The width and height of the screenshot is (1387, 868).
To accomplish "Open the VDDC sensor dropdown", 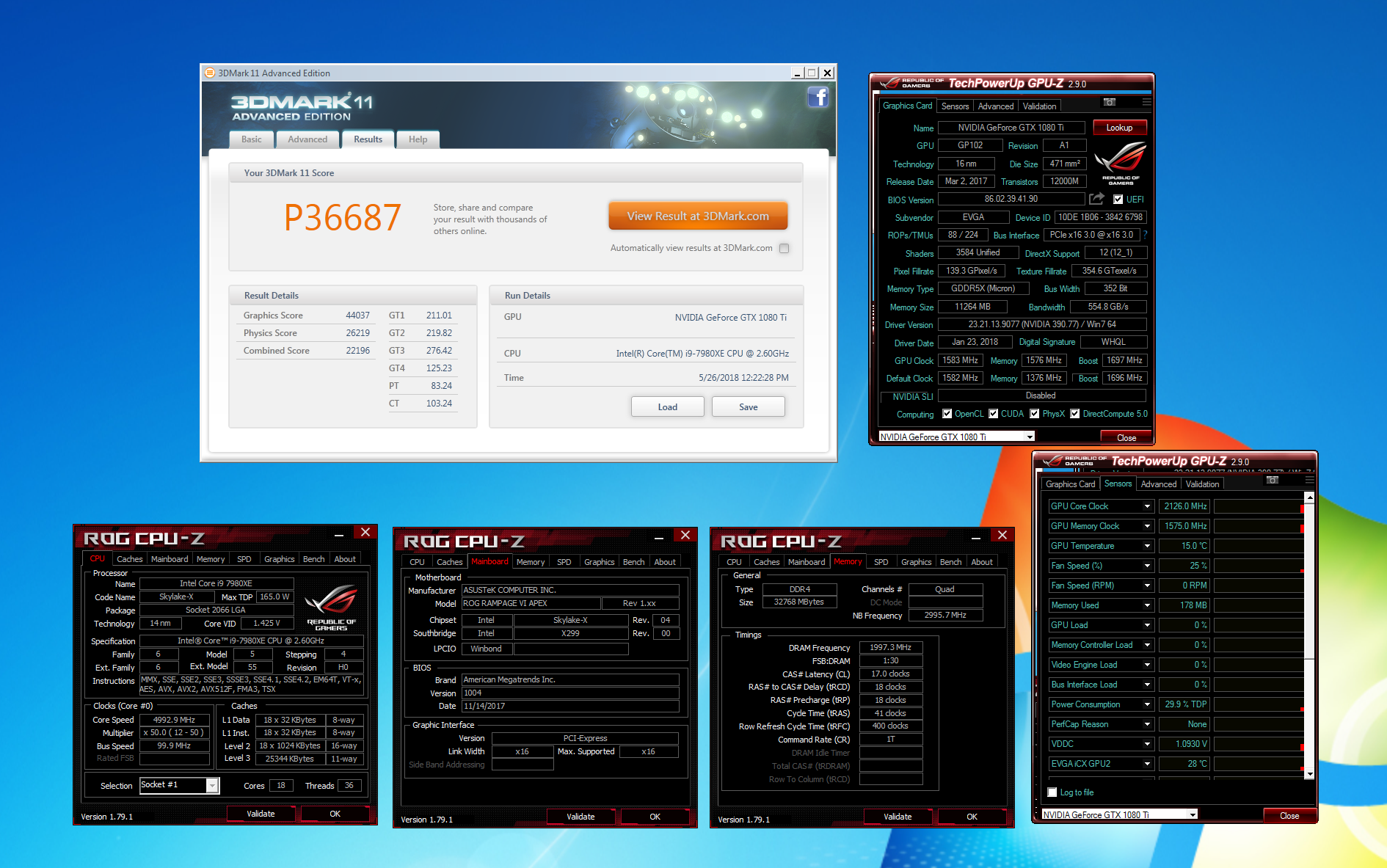I will tap(1147, 744).
